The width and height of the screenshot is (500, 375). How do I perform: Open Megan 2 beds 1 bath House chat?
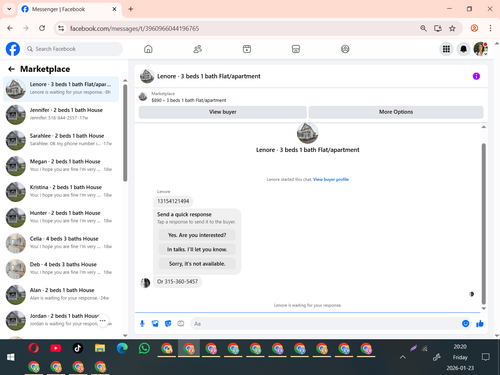[61, 165]
